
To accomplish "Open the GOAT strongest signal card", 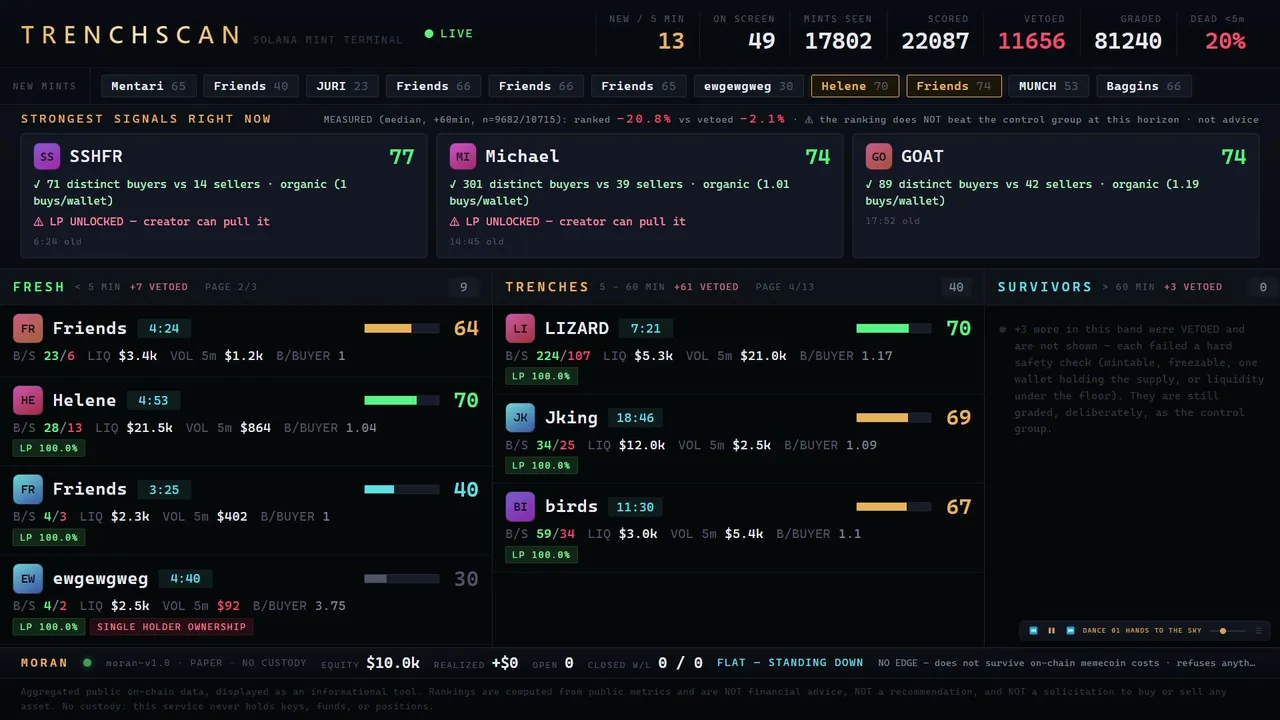I will tap(1056, 196).
